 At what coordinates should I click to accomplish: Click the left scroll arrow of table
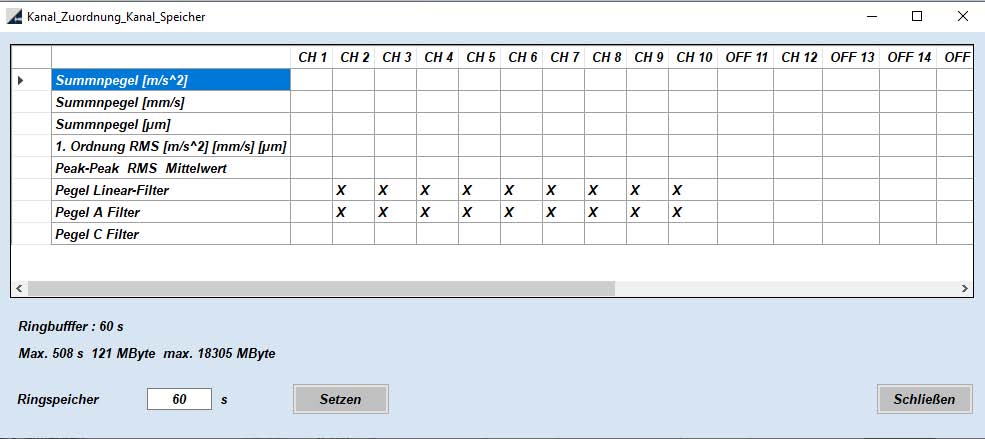[x=19, y=288]
